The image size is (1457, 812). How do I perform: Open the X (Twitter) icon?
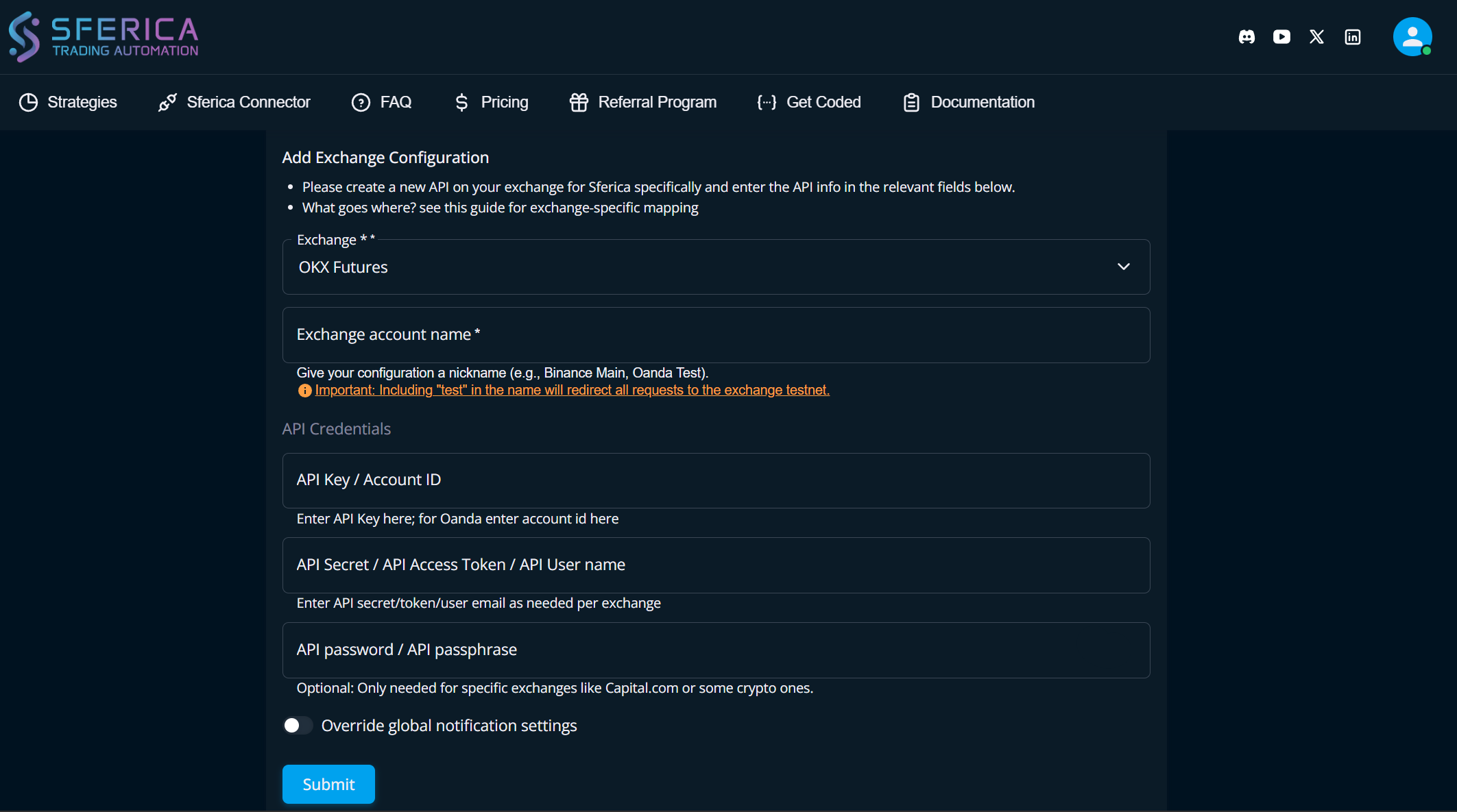click(1316, 37)
